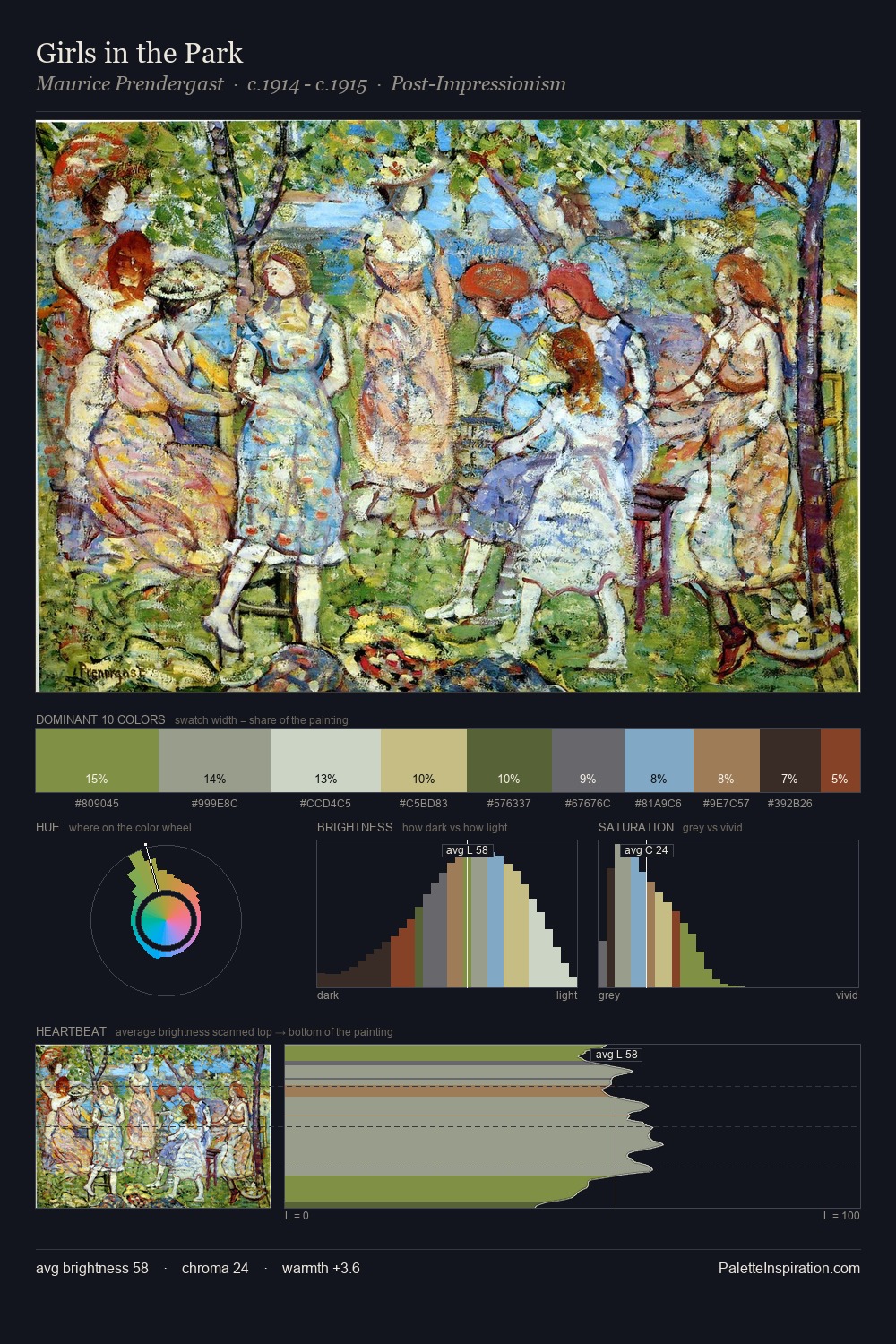The height and width of the screenshot is (1344, 896).
Task: Click the hex code #81A9C6 text
Action: [x=659, y=804]
